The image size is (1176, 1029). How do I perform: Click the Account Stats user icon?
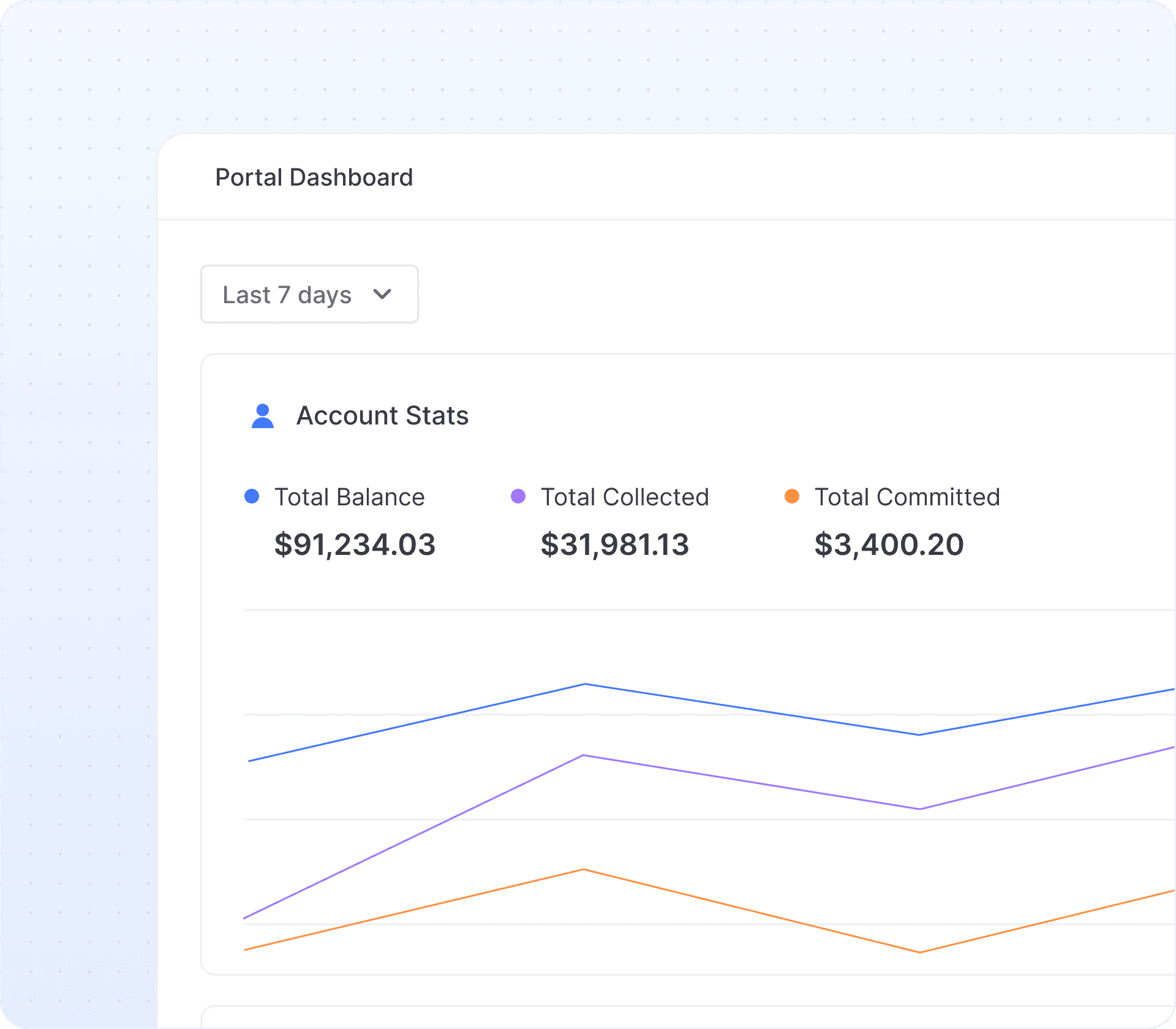[x=263, y=416]
